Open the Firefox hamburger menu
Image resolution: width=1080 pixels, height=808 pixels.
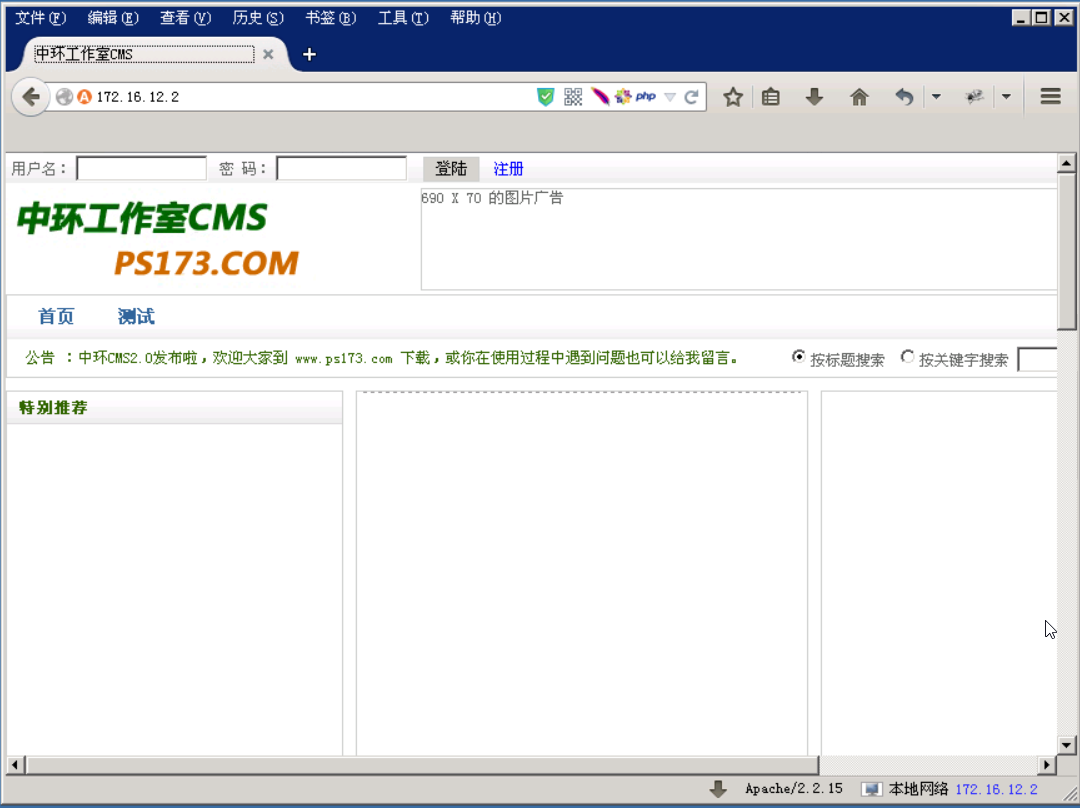click(x=1049, y=96)
